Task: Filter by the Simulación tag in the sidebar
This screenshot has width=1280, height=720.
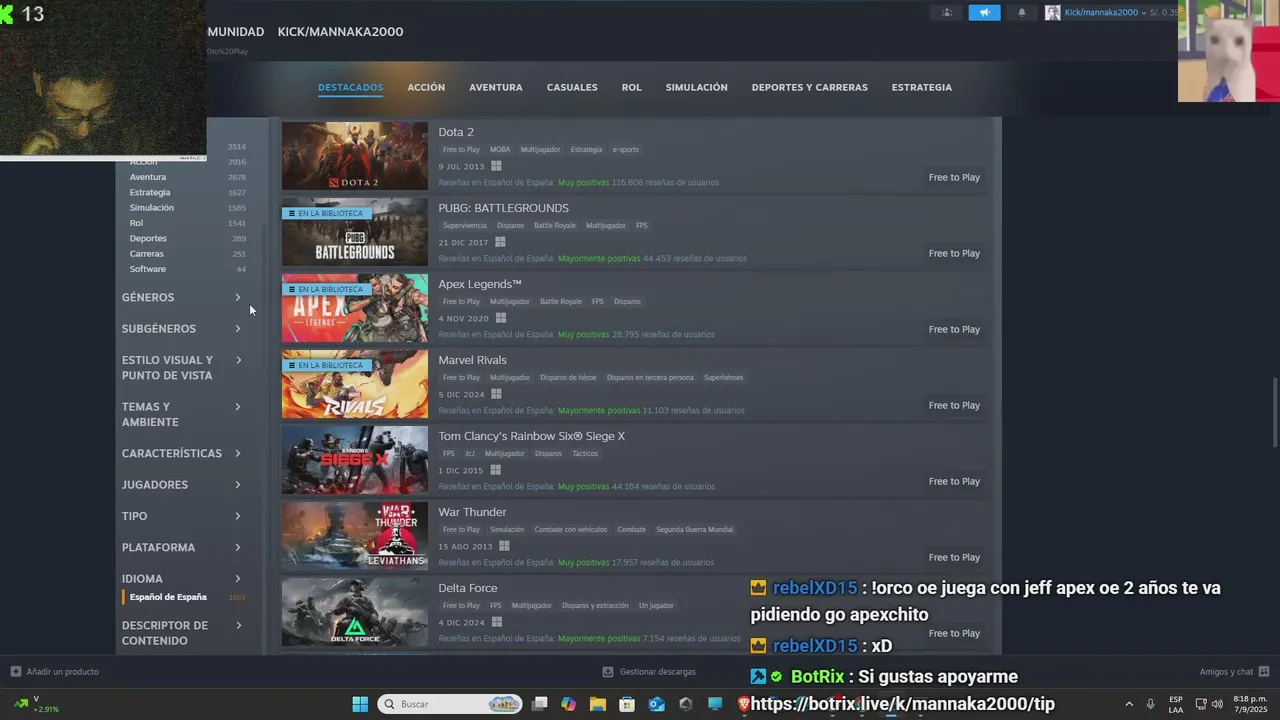Action: click(152, 207)
